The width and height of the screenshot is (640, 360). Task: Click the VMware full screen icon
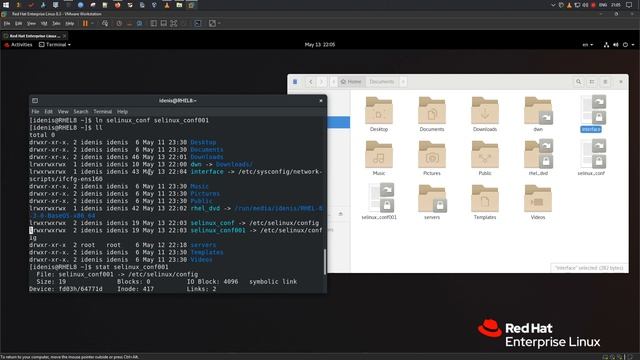click(x=174, y=24)
